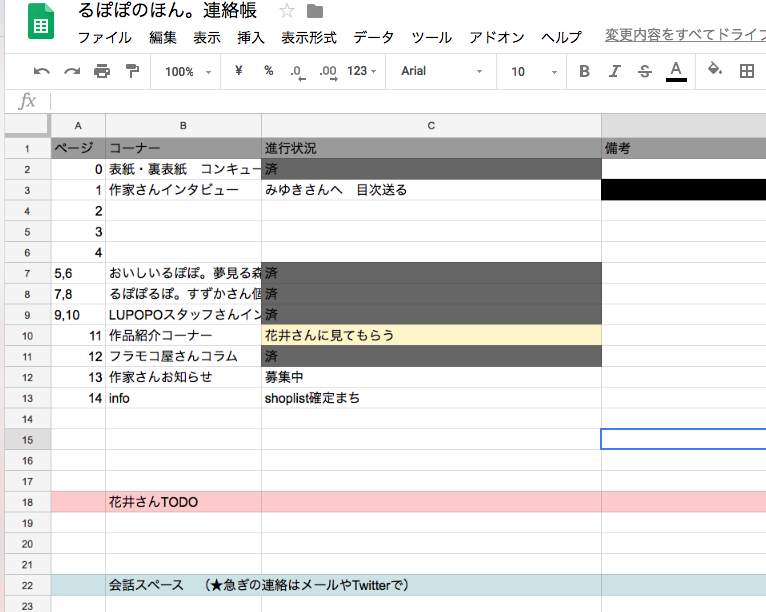766x612 pixels.
Task: Select cell 9,10 in column A
Action: click(78, 315)
